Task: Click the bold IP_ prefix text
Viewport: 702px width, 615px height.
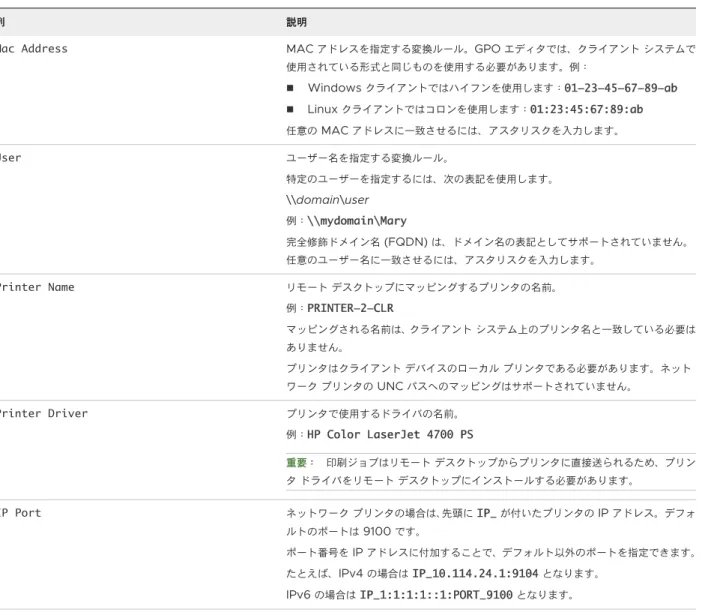Action: 487,513
